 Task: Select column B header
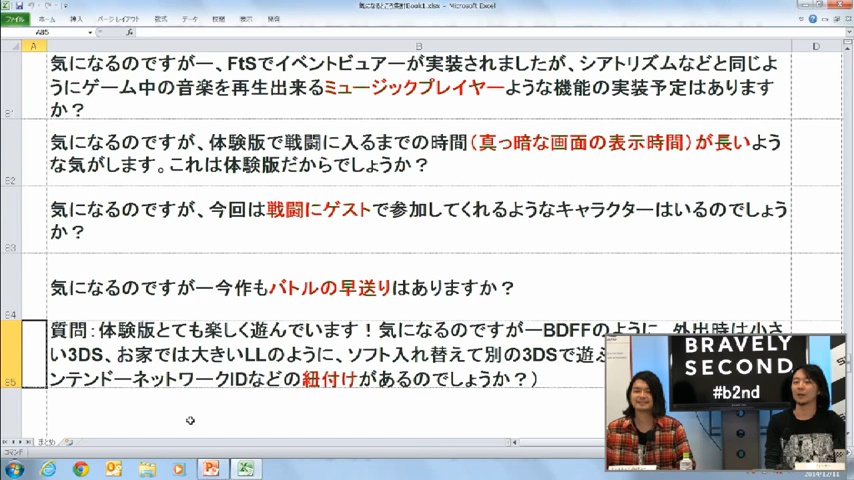pos(419,46)
